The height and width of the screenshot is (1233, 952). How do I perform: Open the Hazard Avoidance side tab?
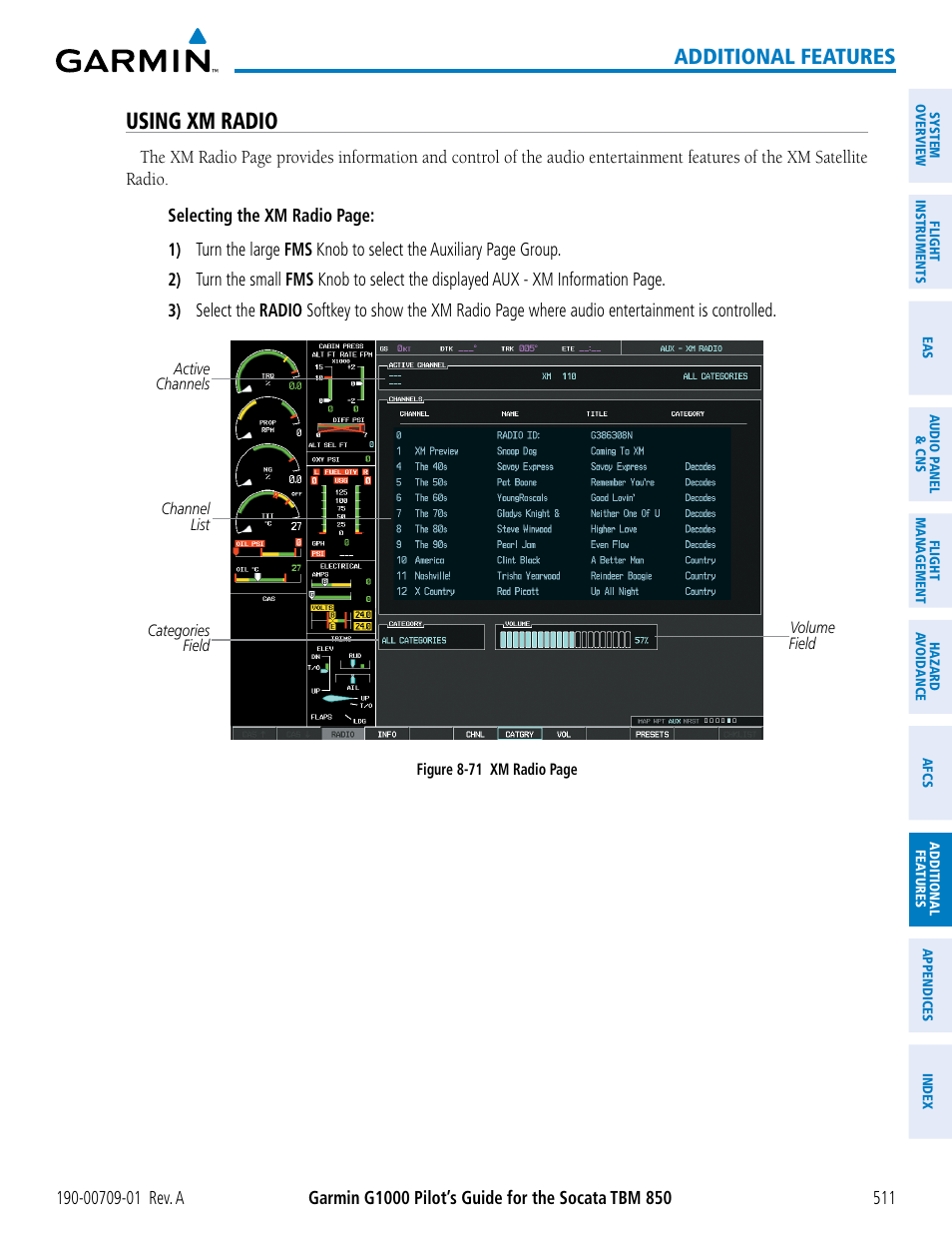coord(930,666)
